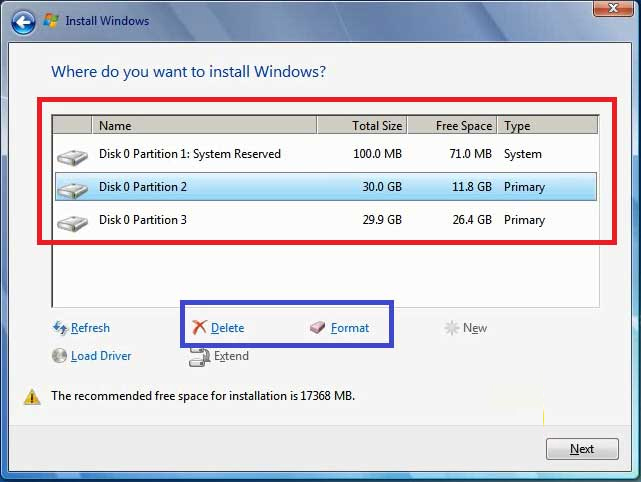Click the back arrow button

click(x=23, y=20)
